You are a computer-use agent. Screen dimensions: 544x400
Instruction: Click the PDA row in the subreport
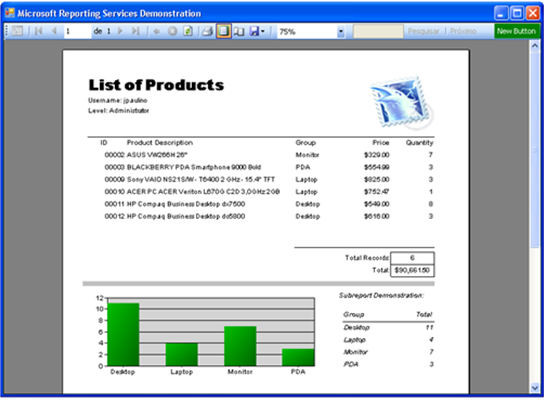click(388, 364)
